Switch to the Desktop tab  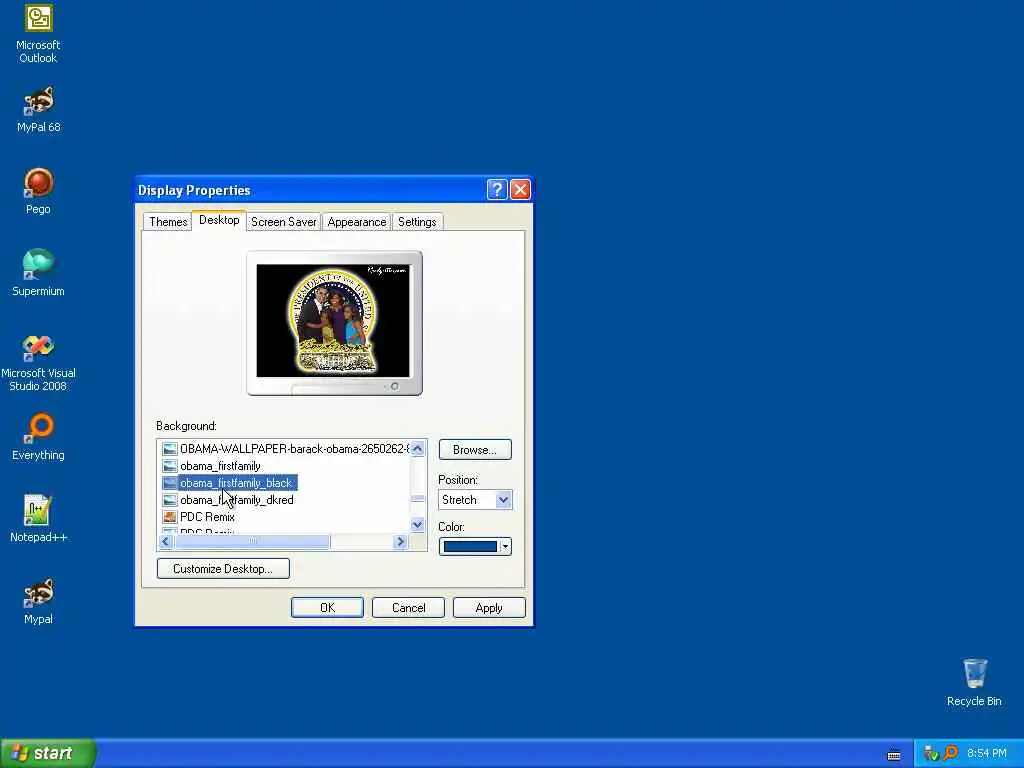point(219,220)
